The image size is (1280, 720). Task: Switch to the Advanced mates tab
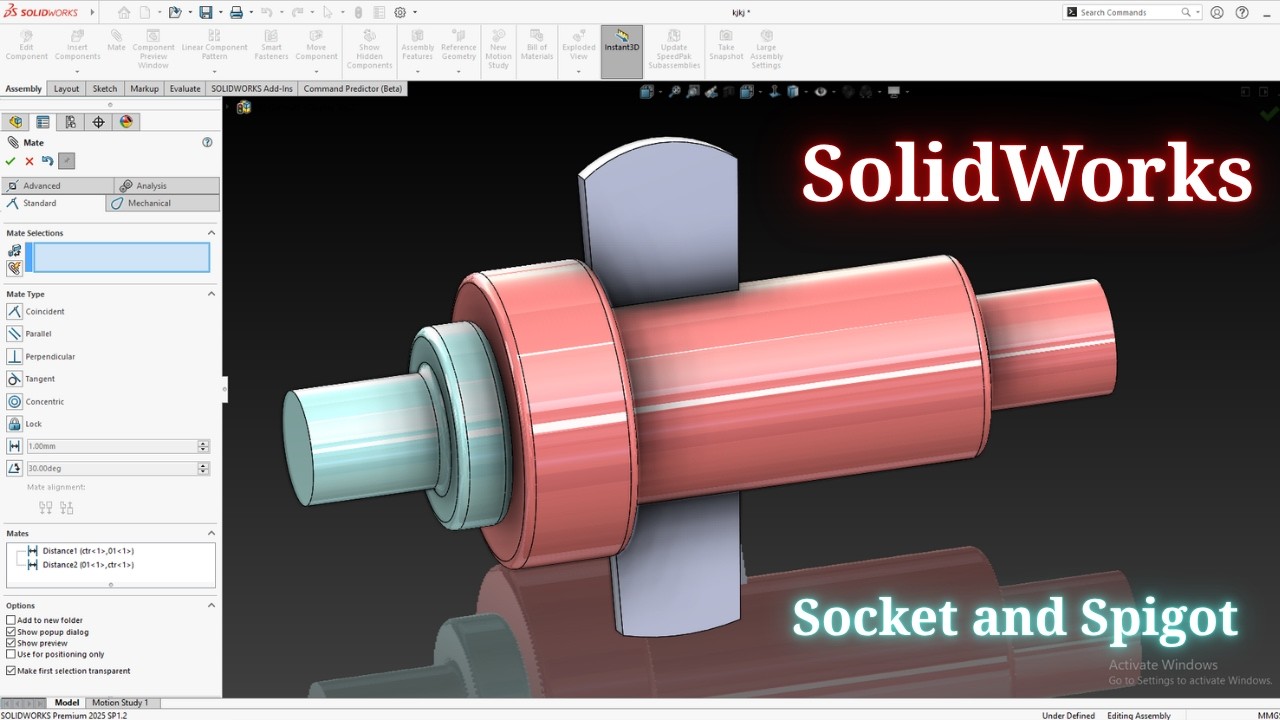pyautogui.click(x=58, y=186)
